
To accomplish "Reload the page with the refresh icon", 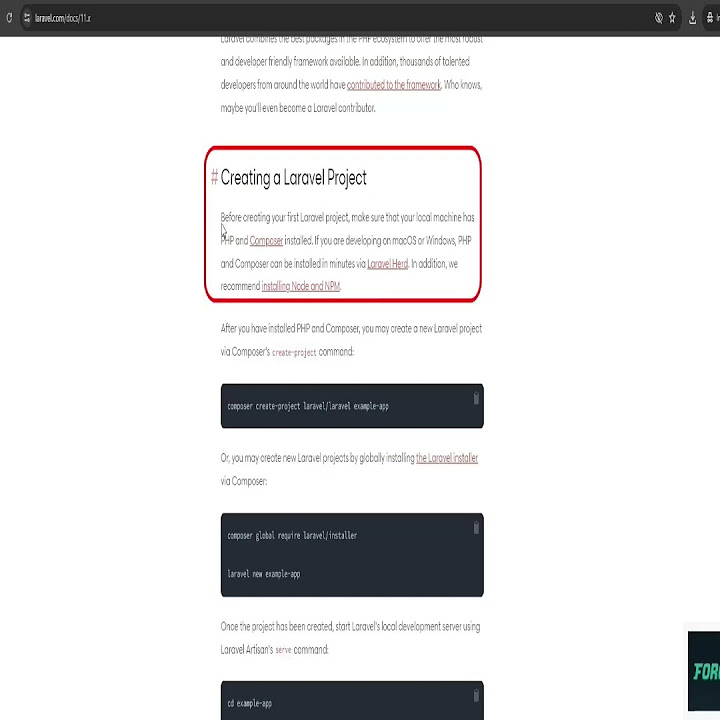I will tap(9, 18).
